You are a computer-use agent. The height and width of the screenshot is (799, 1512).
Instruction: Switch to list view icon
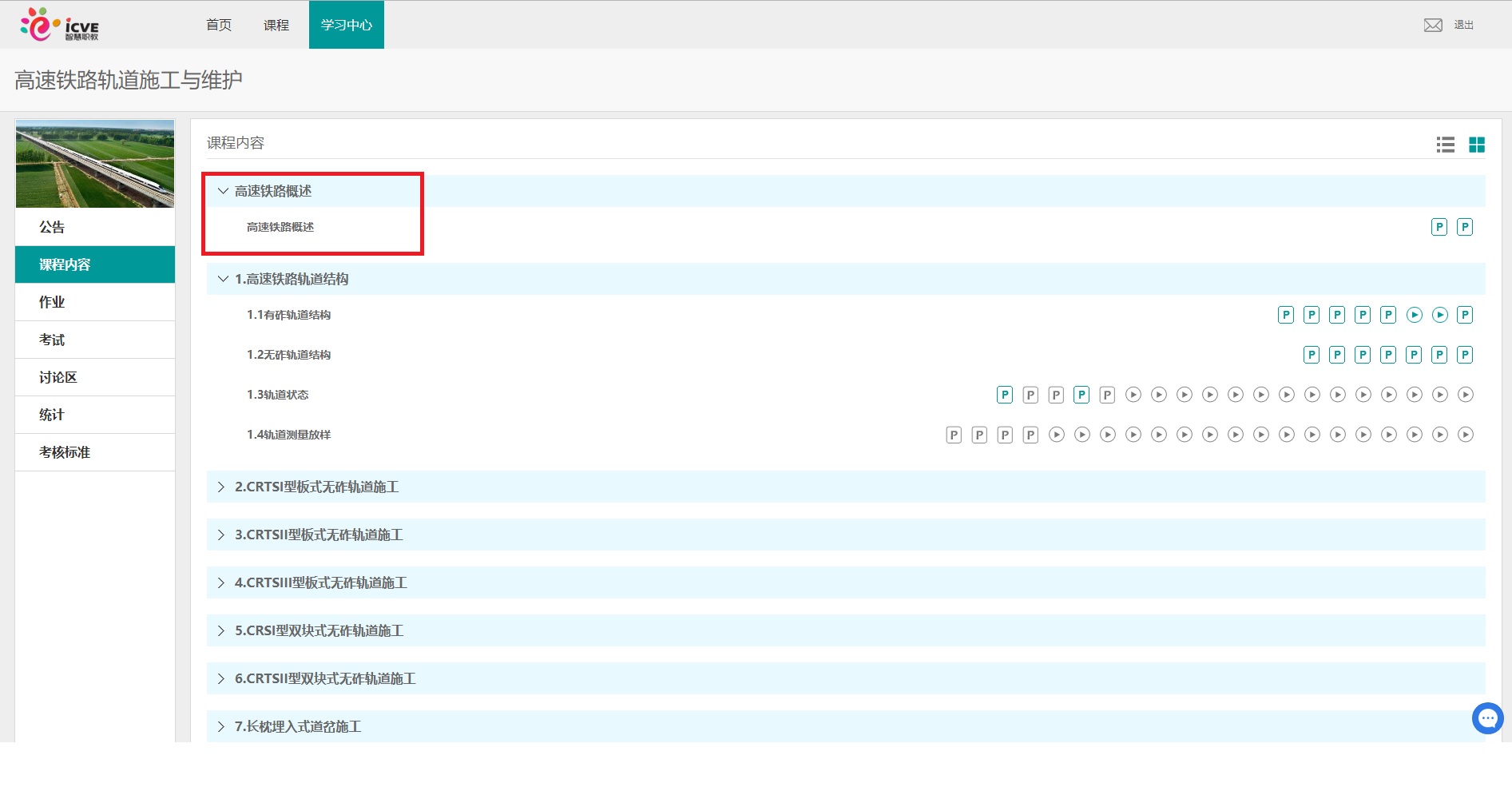click(1445, 145)
